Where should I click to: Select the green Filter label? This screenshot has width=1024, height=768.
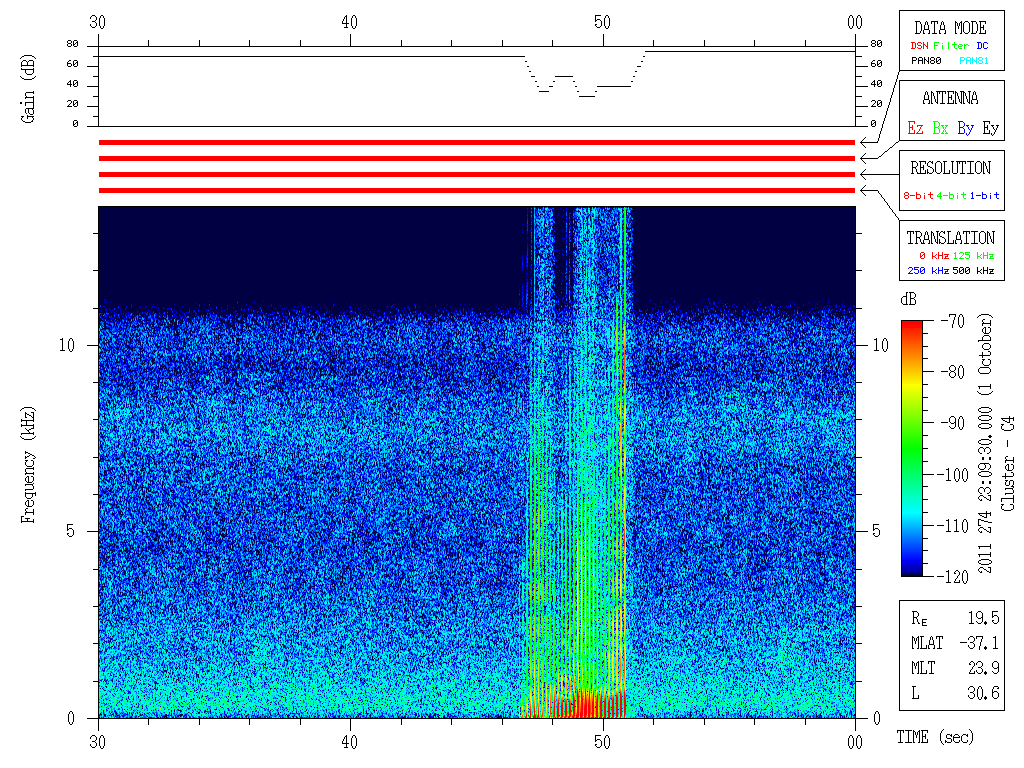[x=951, y=46]
